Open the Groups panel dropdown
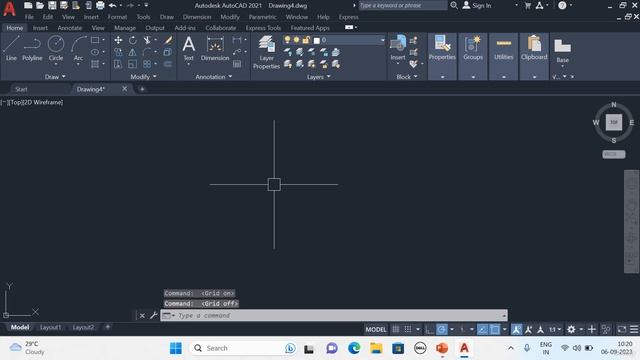Image resolution: width=640 pixels, height=360 pixels. (x=473, y=77)
